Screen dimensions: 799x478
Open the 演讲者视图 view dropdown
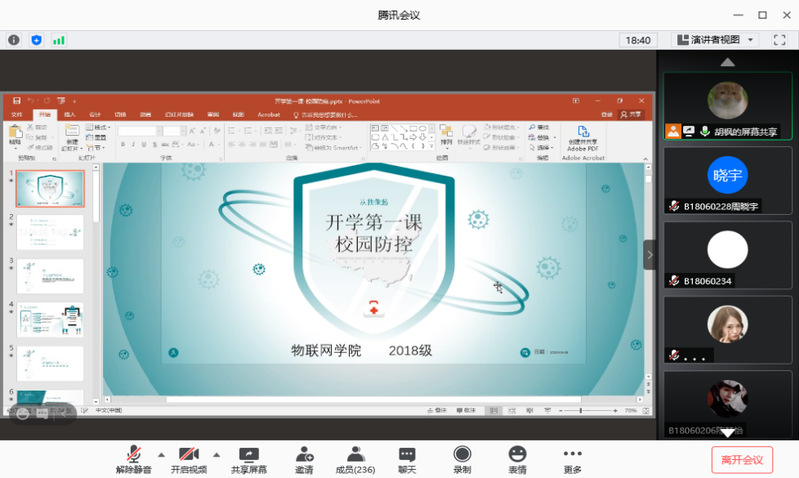(x=716, y=40)
